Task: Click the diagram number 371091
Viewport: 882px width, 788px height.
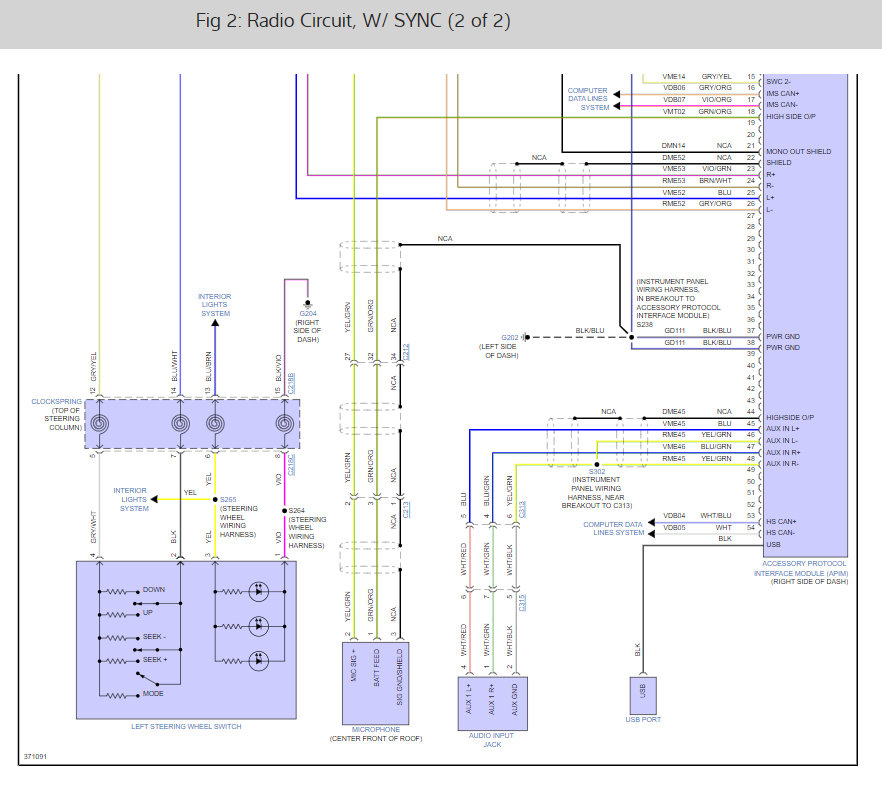Action: [x=35, y=757]
